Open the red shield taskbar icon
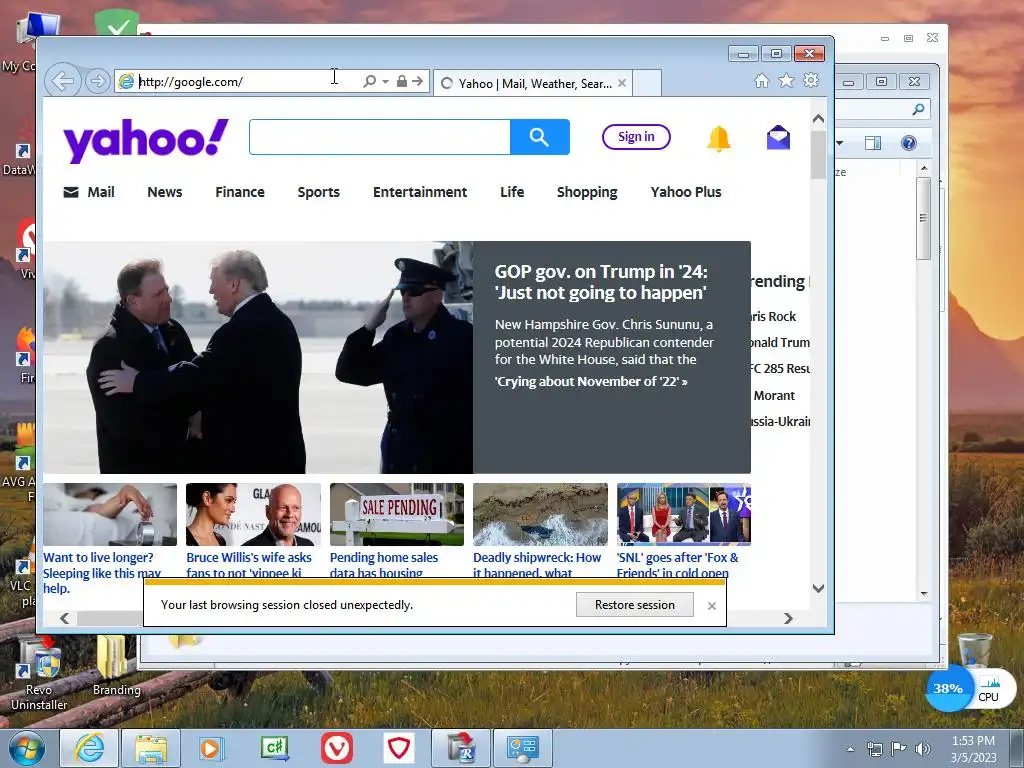1024x768 pixels. (x=399, y=748)
